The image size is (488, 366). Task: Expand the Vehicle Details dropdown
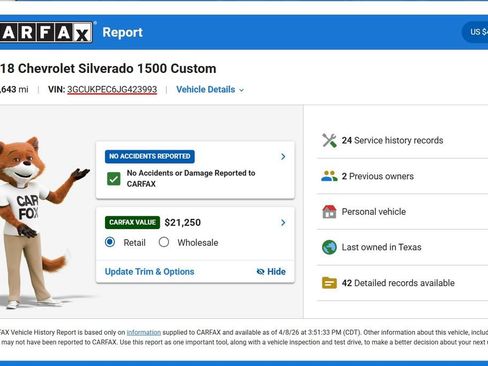(210, 90)
